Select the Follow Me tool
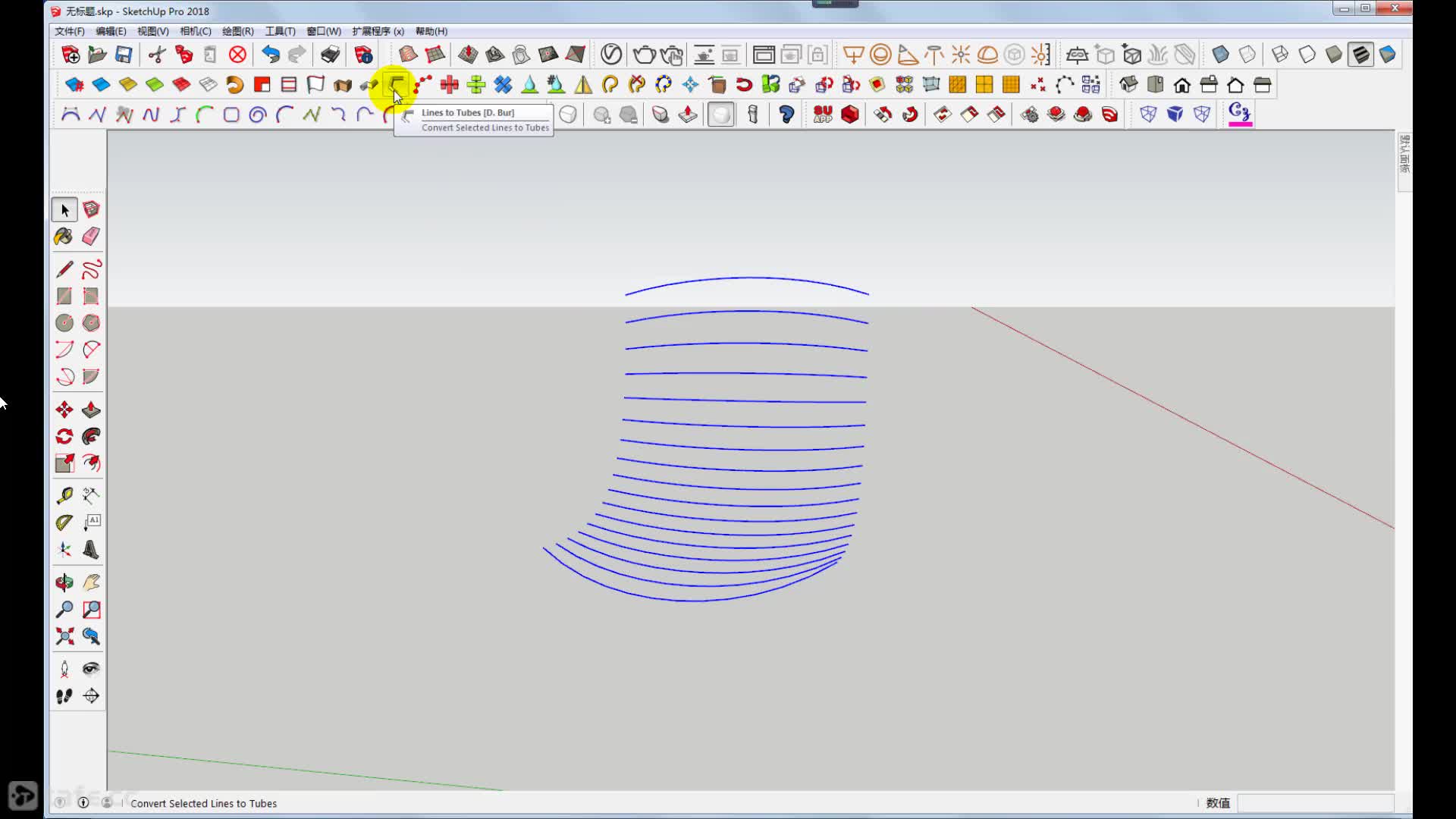Viewport: 1456px width, 819px height. pyautogui.click(x=91, y=437)
